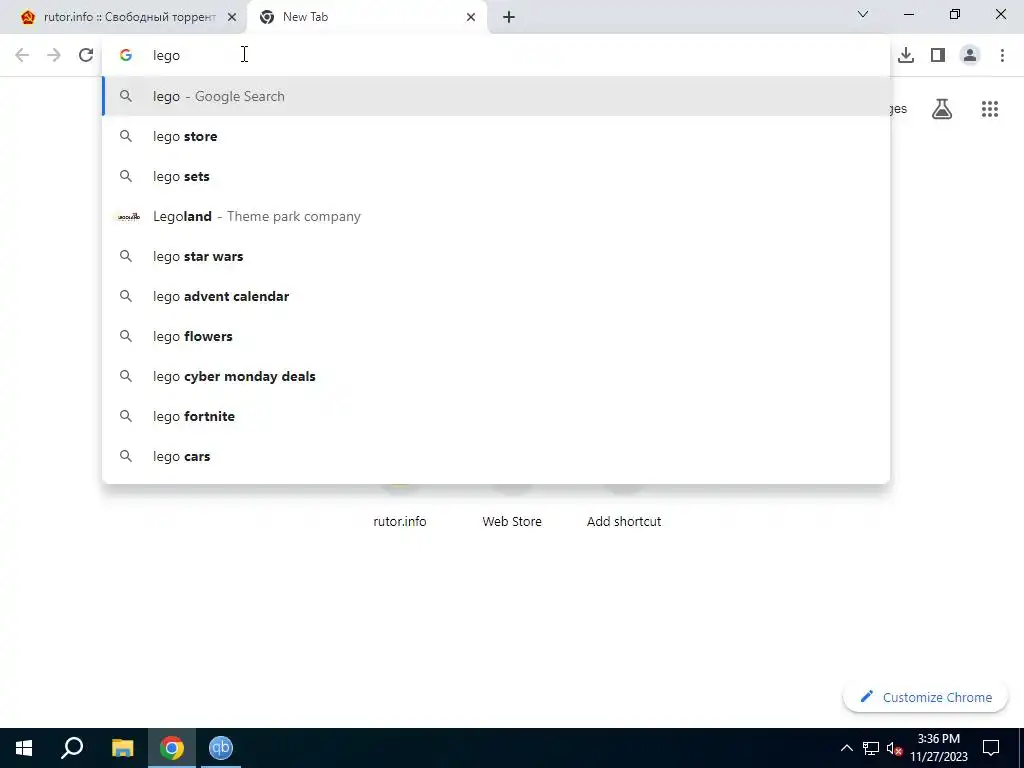Screen dimensions: 1024x768
Task: Click the pencil icon on Customize Chrome
Action: 867,697
